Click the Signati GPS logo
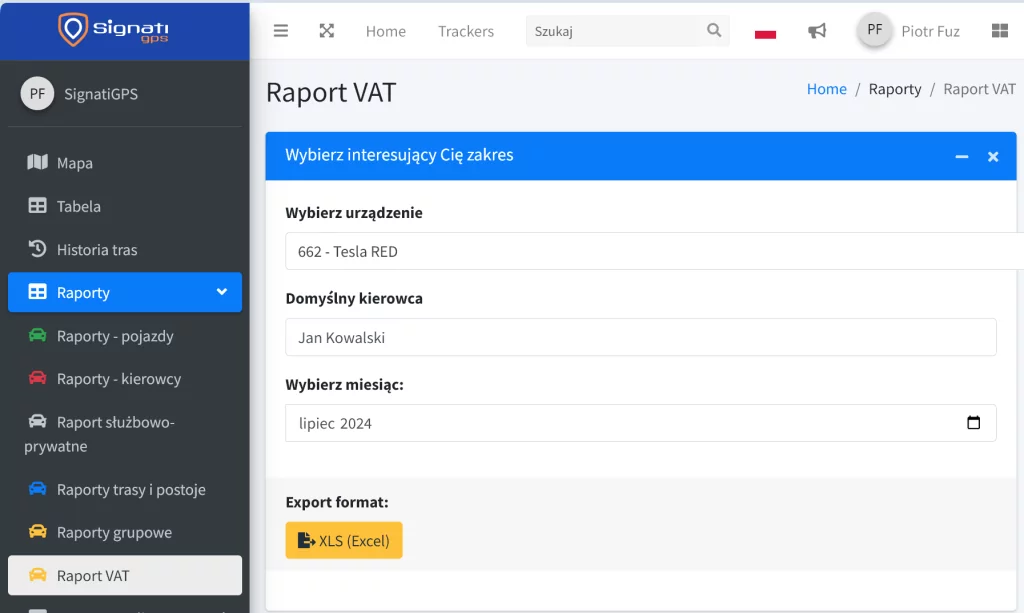 point(114,29)
